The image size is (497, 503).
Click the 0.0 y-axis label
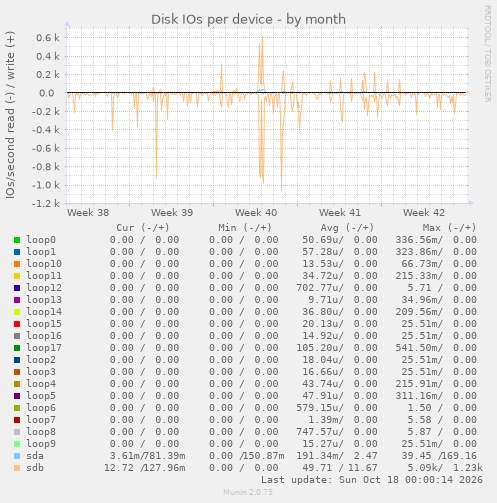click(x=47, y=93)
